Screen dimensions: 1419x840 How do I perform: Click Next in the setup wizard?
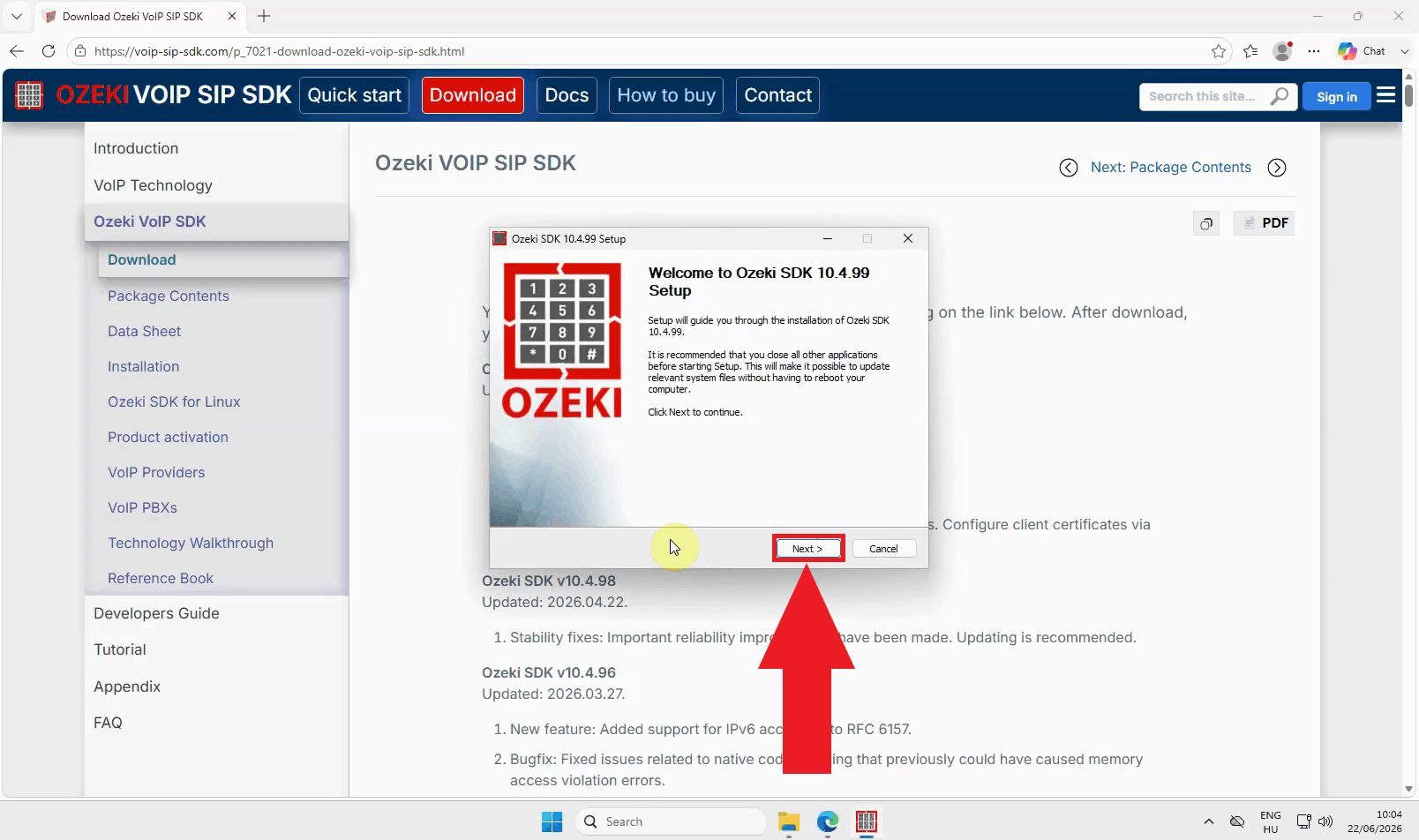click(808, 549)
